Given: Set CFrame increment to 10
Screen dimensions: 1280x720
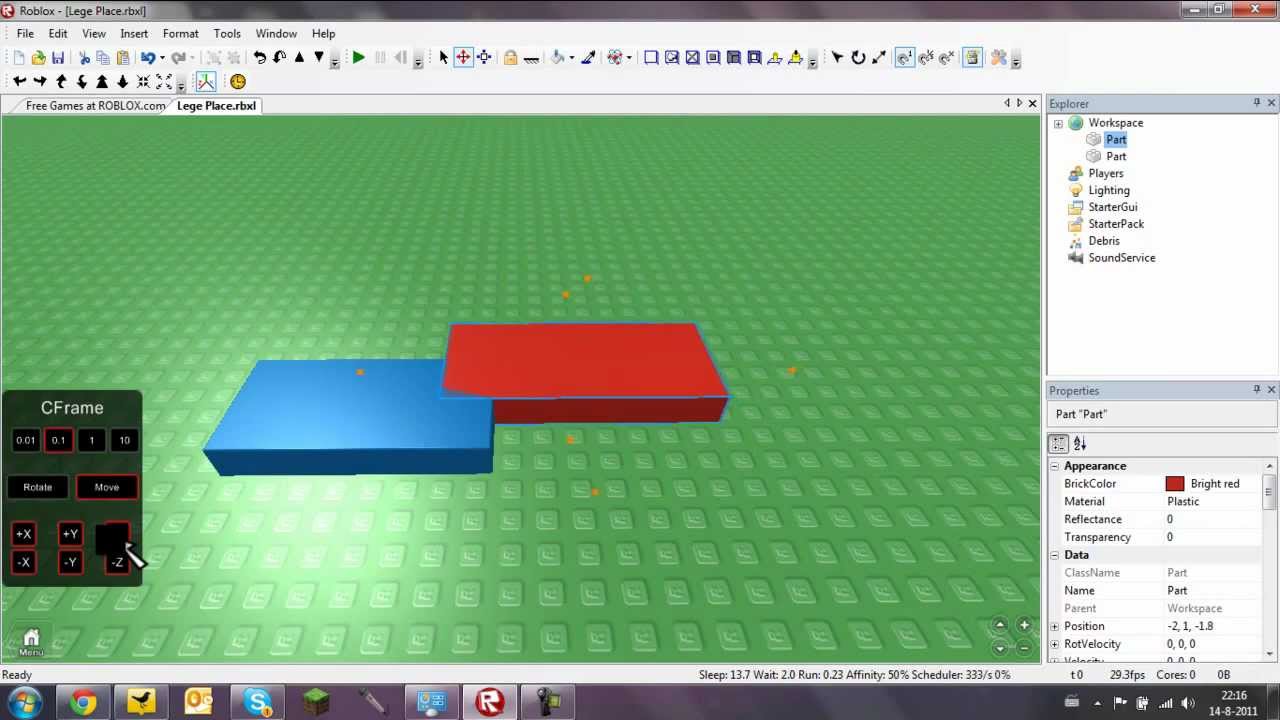Looking at the screenshot, I should [x=125, y=441].
